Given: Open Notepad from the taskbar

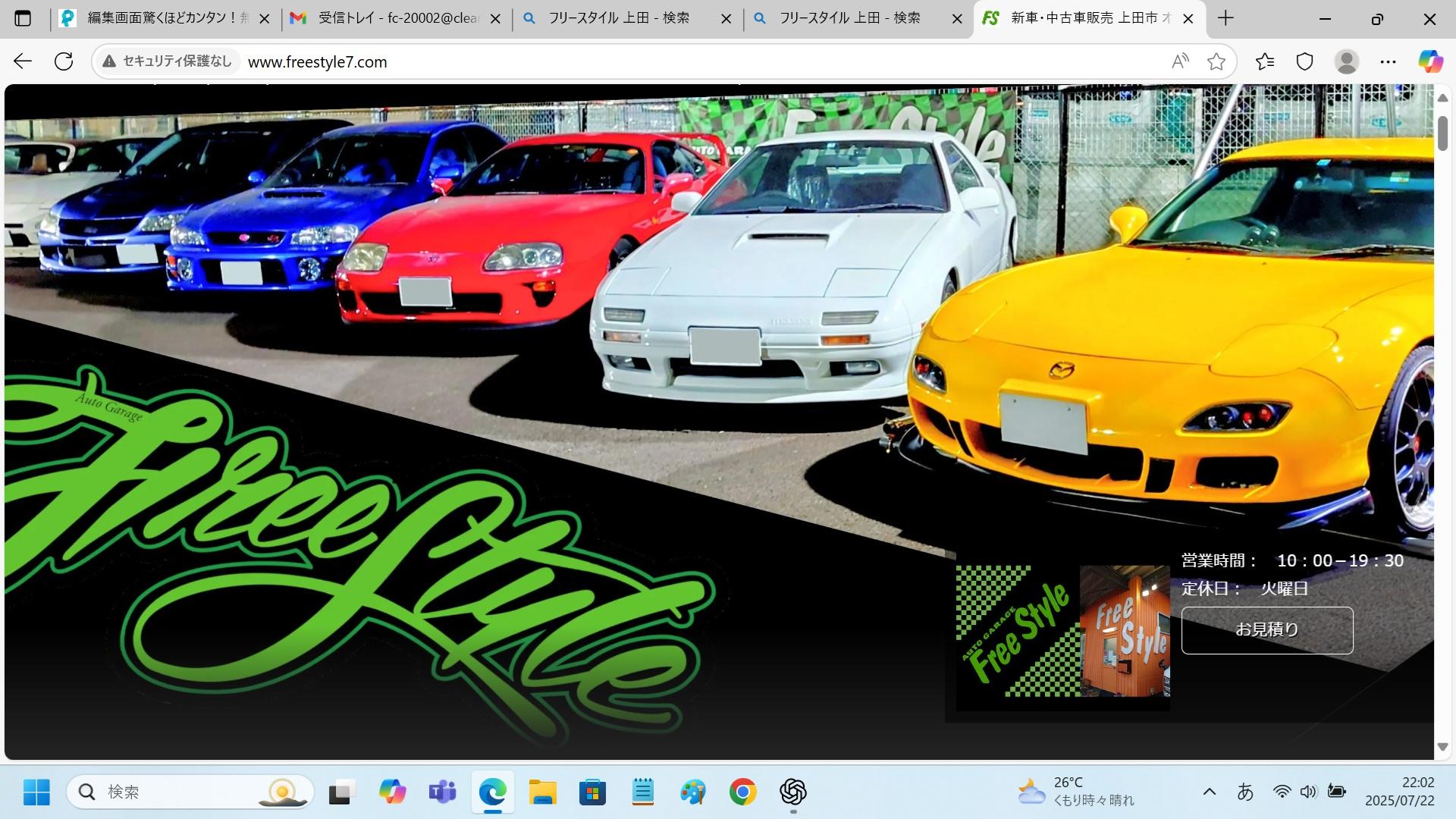Looking at the screenshot, I should (642, 792).
